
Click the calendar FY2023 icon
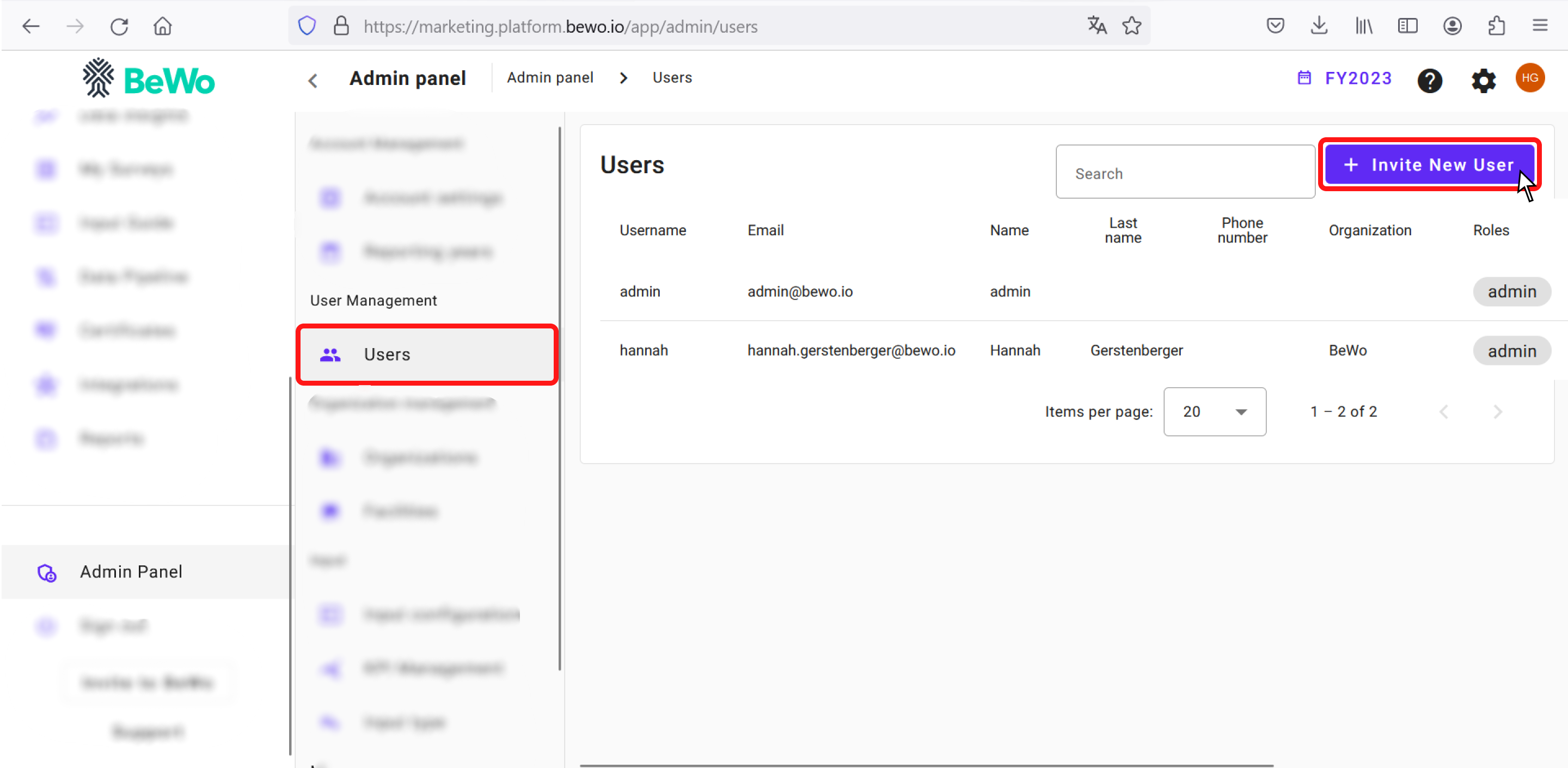tap(1303, 78)
